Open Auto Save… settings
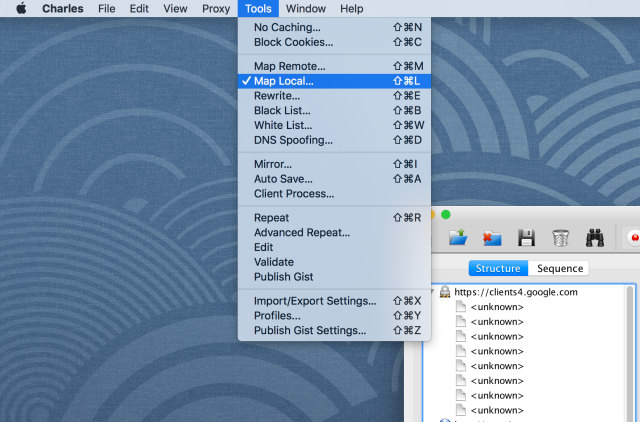This screenshot has width=640, height=422. coord(334,179)
